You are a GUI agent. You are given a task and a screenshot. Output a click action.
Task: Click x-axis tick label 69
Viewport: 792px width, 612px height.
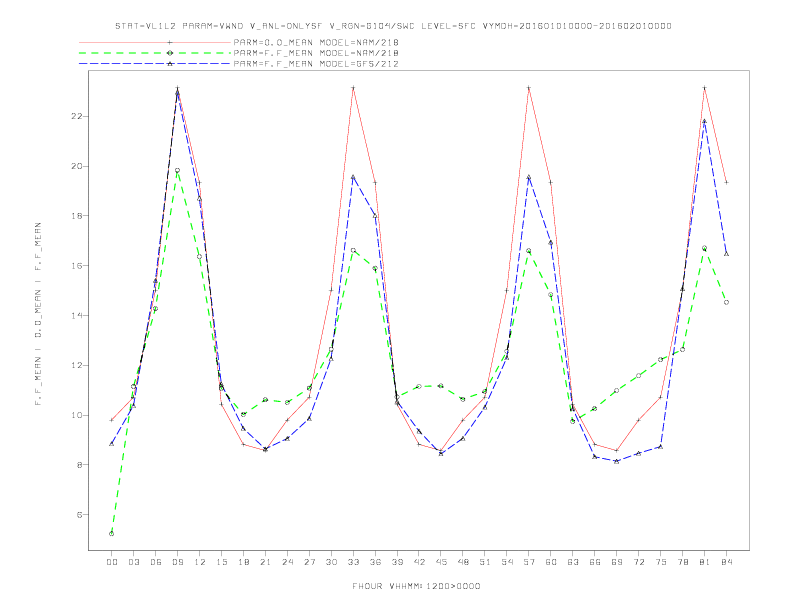point(617,562)
